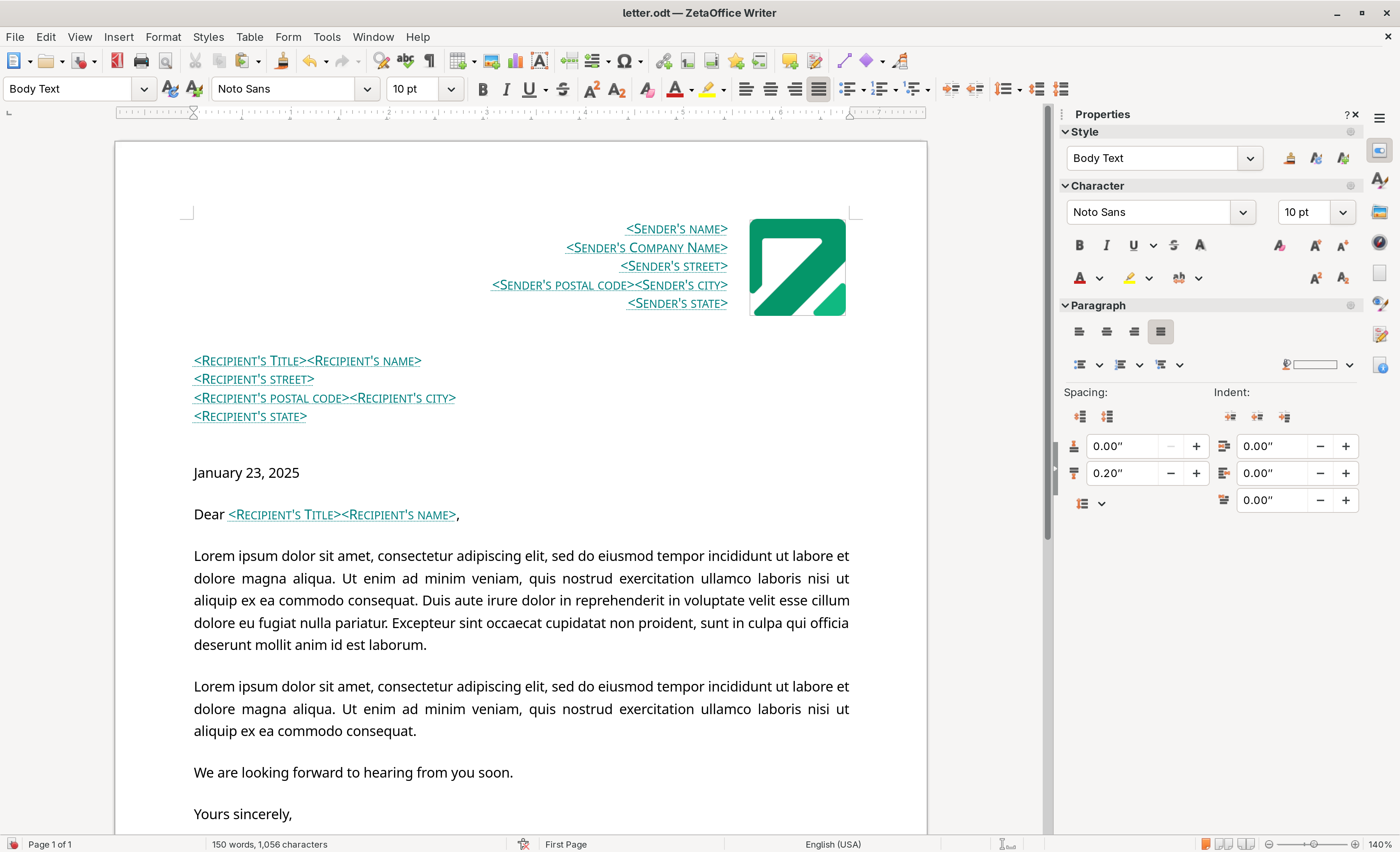The width and height of the screenshot is (1400, 852).
Task: Open the Tools menu
Action: tap(327, 37)
